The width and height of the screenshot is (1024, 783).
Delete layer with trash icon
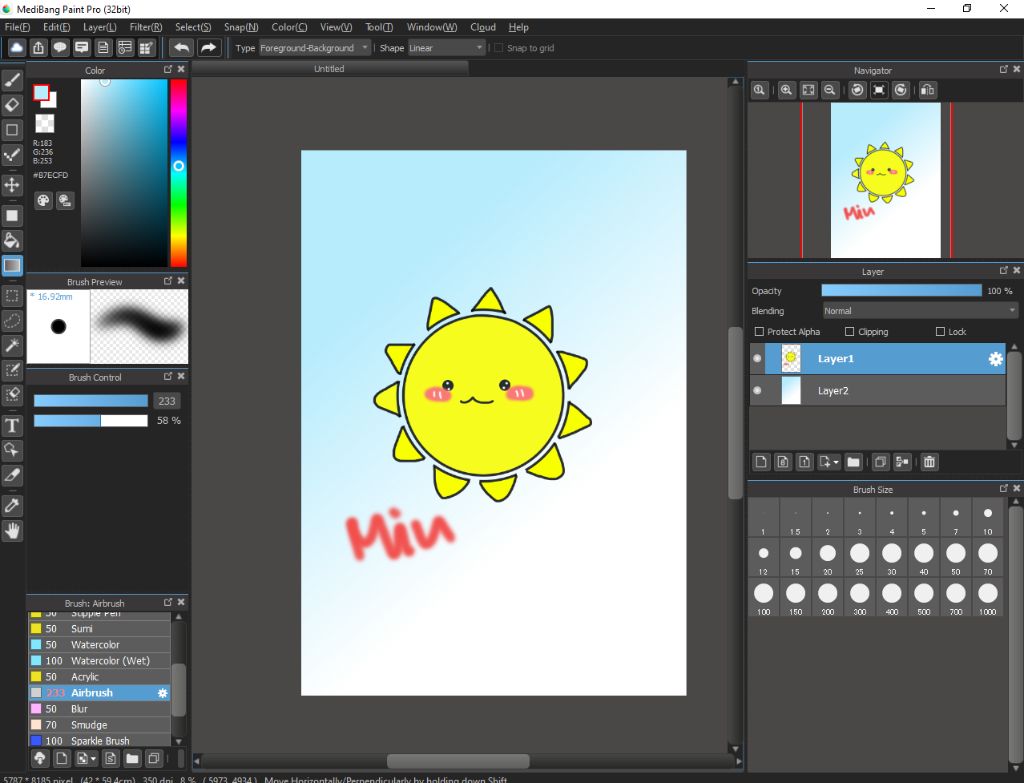click(929, 462)
